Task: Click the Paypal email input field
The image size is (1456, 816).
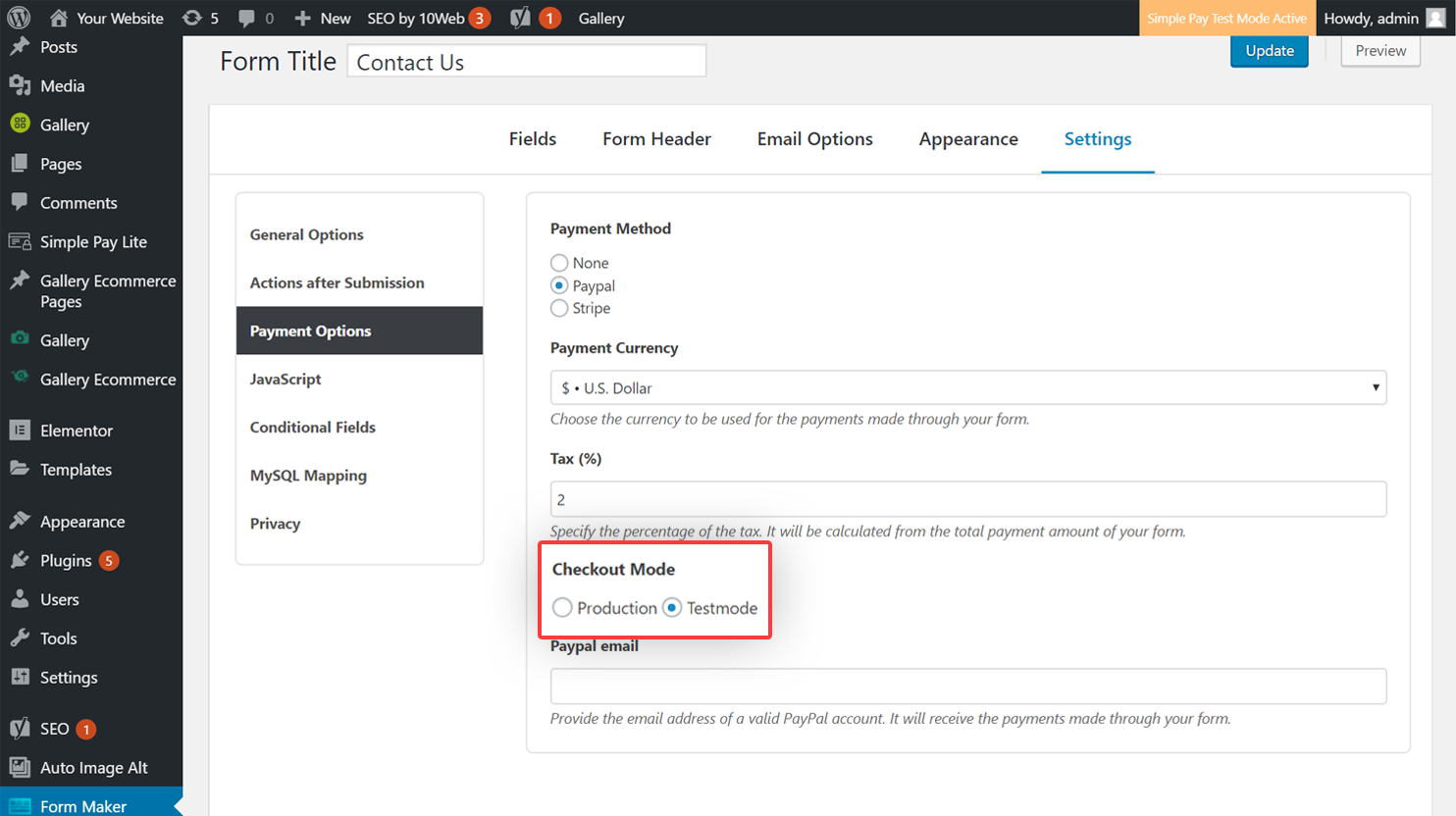Action: coord(968,686)
